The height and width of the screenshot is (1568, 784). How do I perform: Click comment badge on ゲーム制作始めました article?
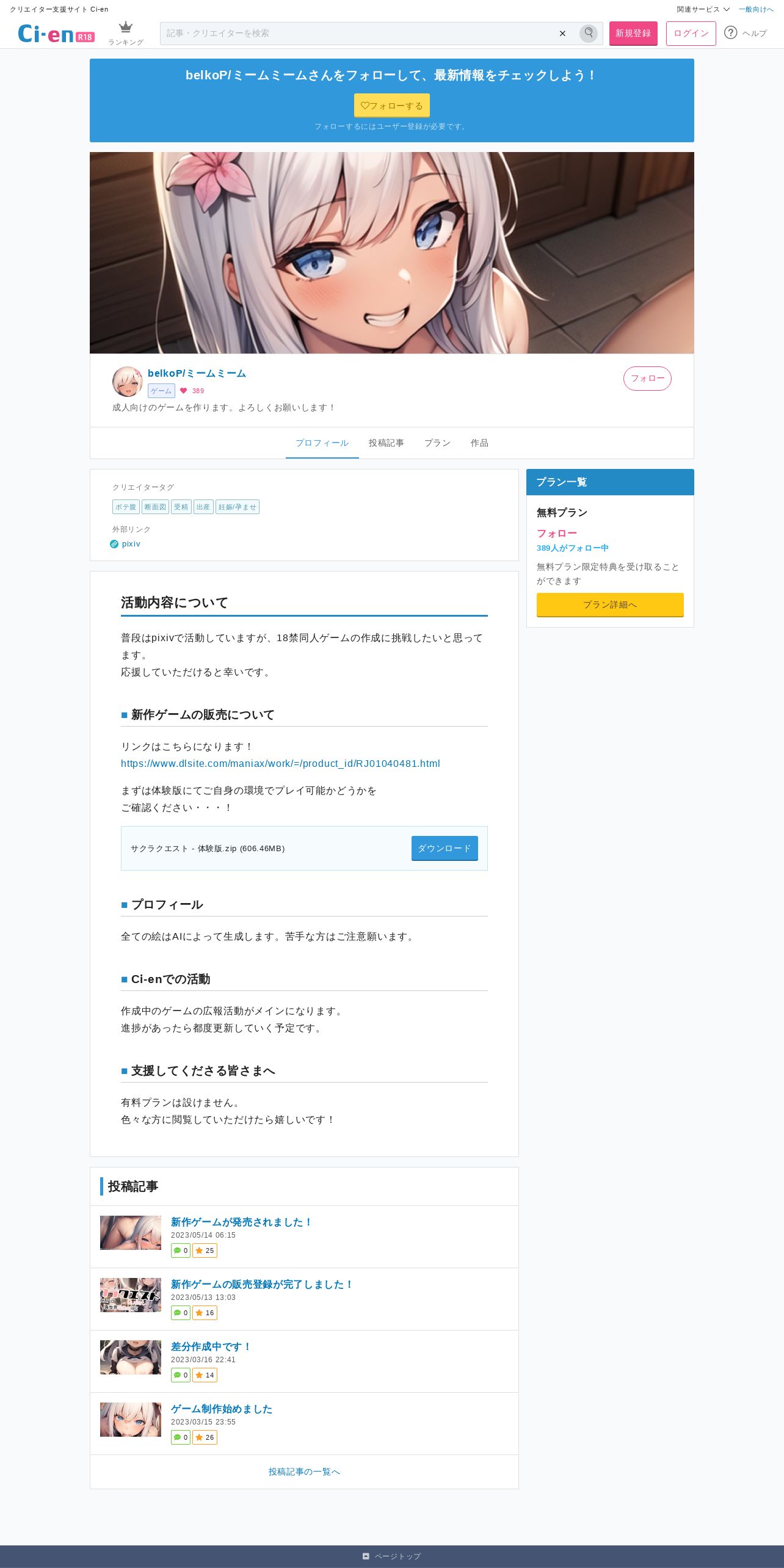[181, 1437]
